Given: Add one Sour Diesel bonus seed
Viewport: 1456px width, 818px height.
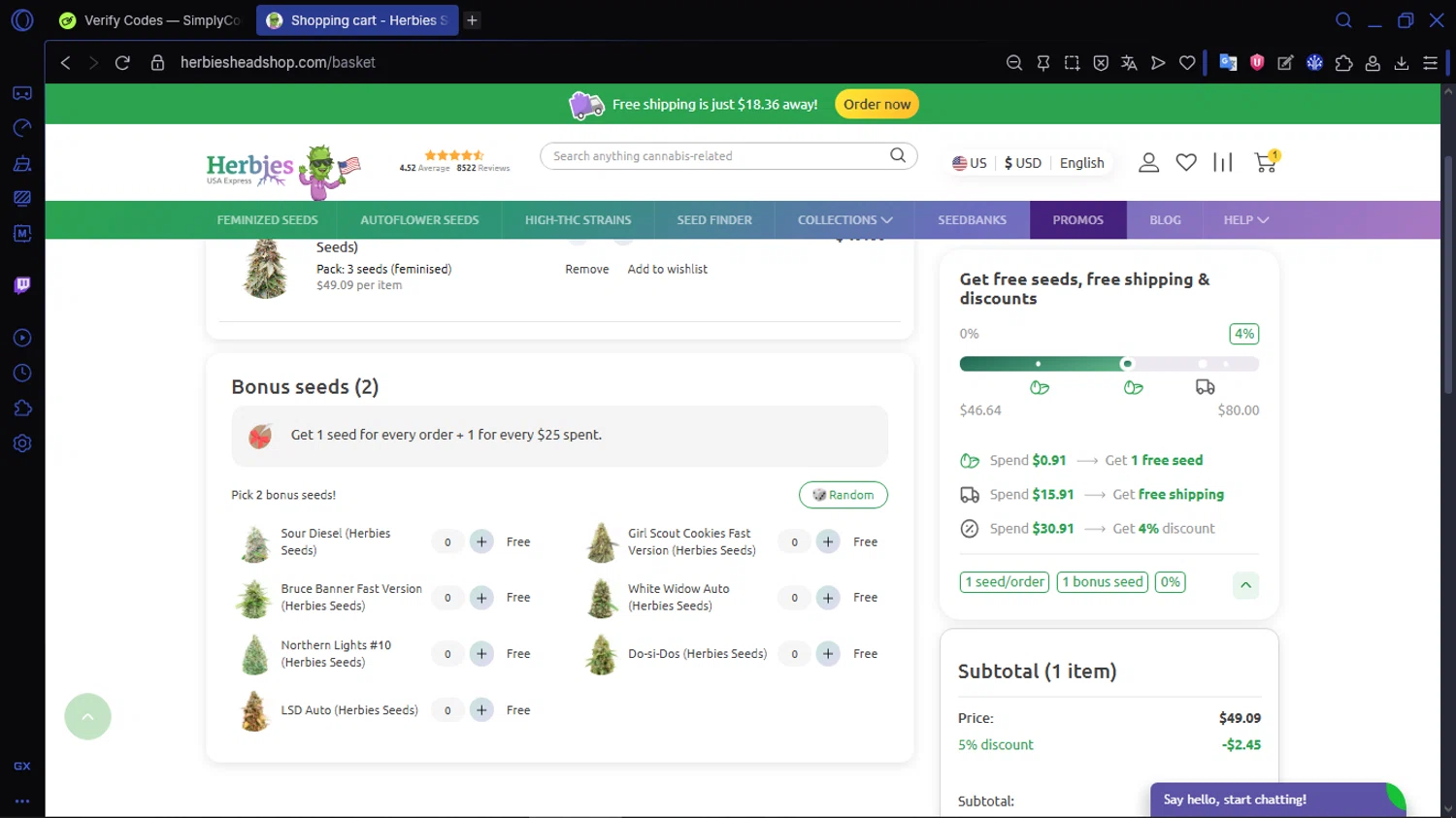Looking at the screenshot, I should 481,541.
